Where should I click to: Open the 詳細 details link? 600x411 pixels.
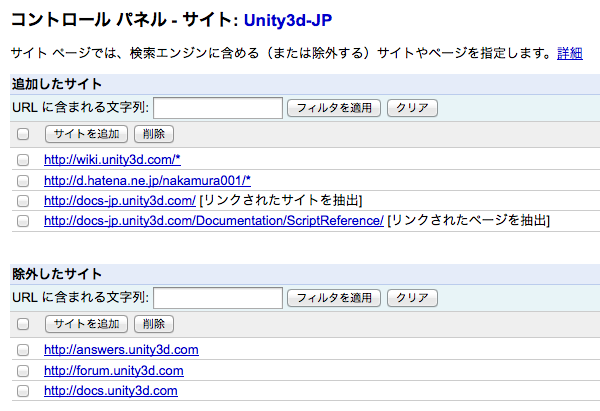[570, 53]
